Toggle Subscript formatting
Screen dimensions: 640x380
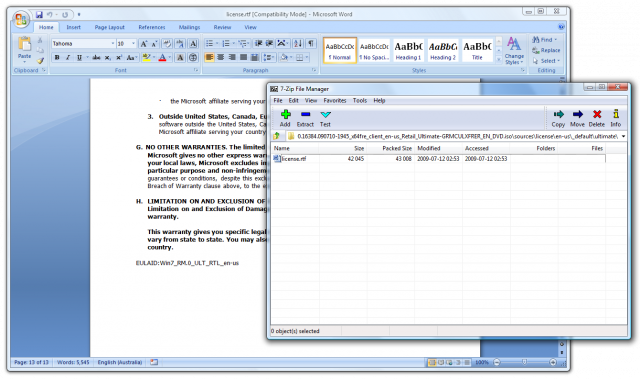pyautogui.click(x=107, y=58)
